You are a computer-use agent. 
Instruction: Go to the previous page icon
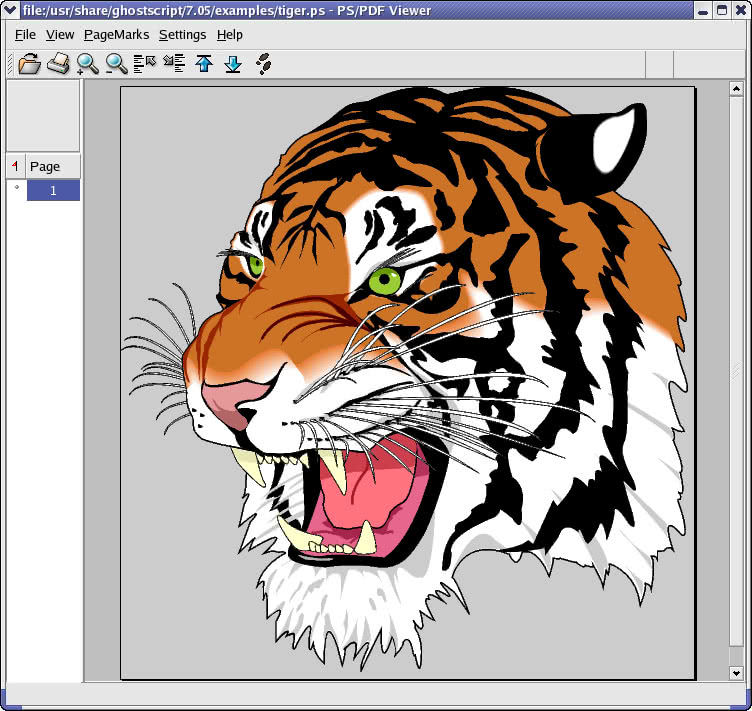pyautogui.click(x=145, y=64)
